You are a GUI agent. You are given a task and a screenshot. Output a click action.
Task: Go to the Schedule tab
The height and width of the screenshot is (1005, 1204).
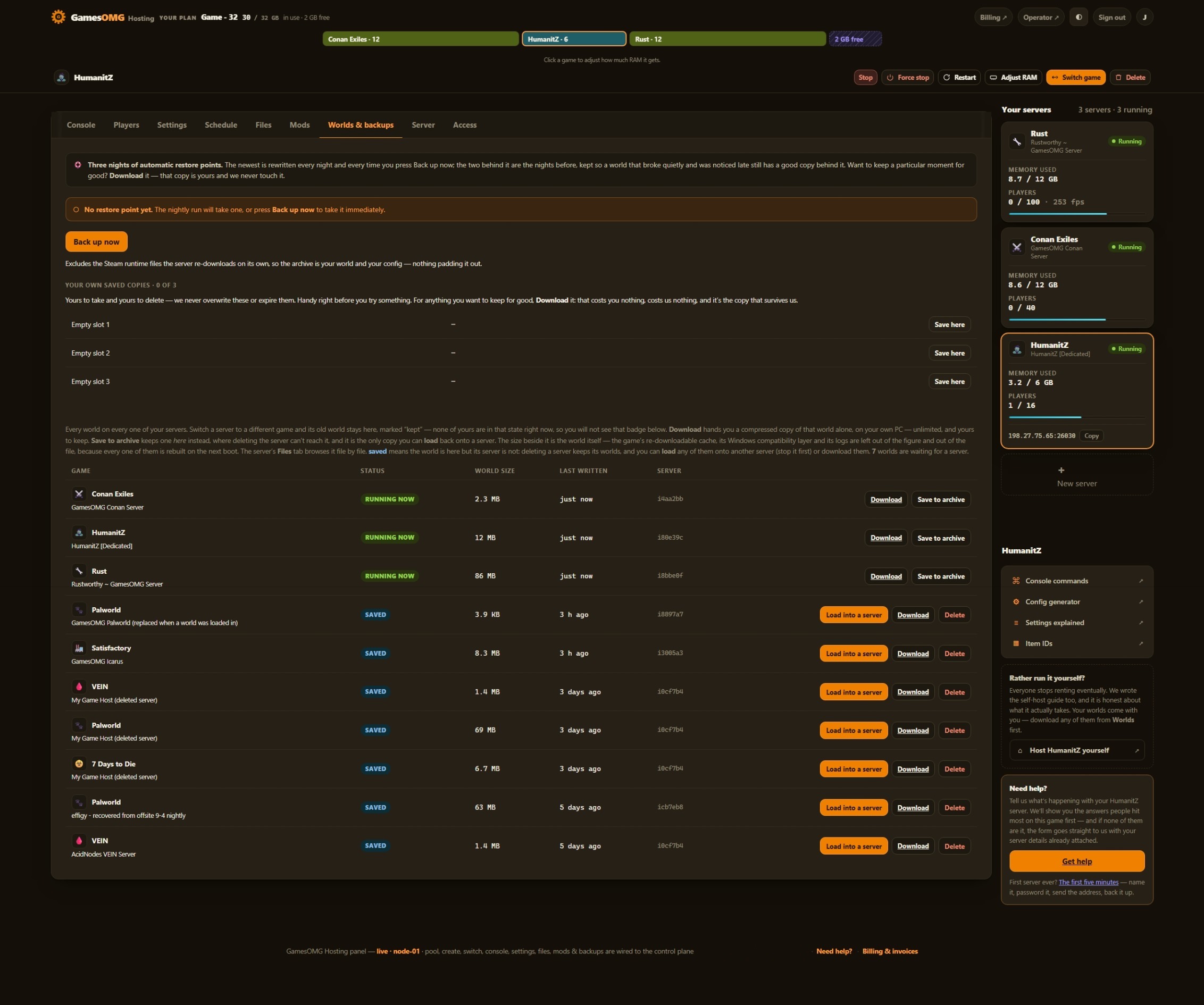[x=221, y=125]
